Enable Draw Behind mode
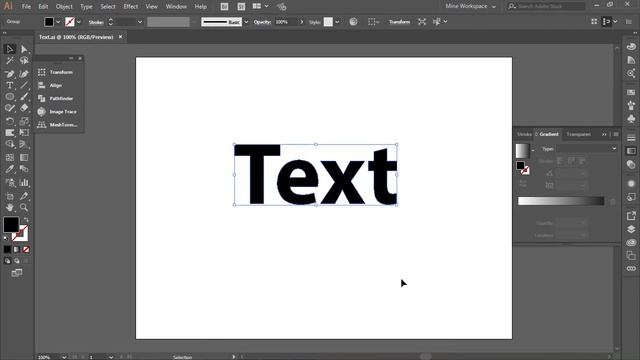Screen dimensions: 640x360 [17, 261]
